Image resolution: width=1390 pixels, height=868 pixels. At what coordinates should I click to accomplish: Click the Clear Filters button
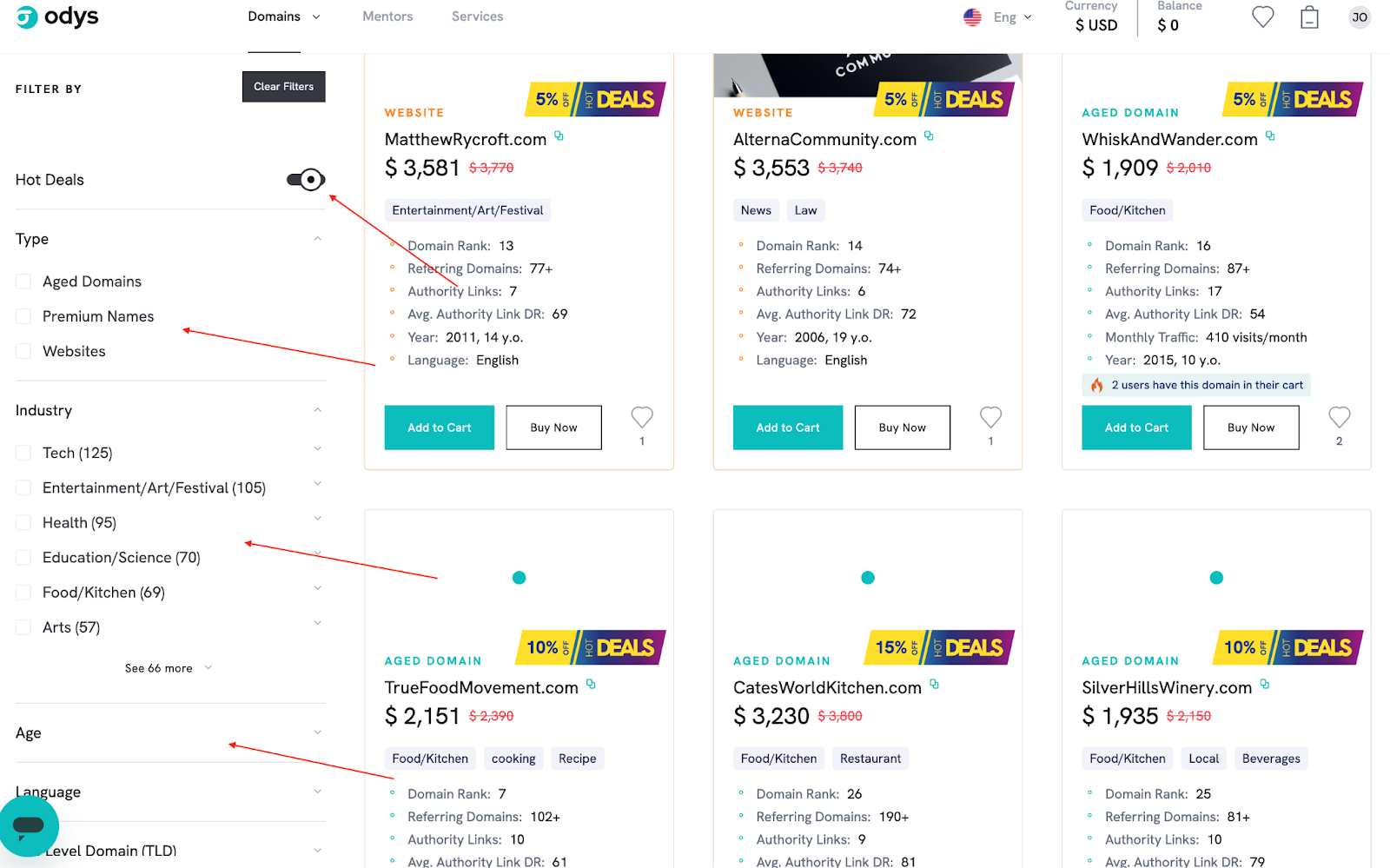pyautogui.click(x=284, y=87)
